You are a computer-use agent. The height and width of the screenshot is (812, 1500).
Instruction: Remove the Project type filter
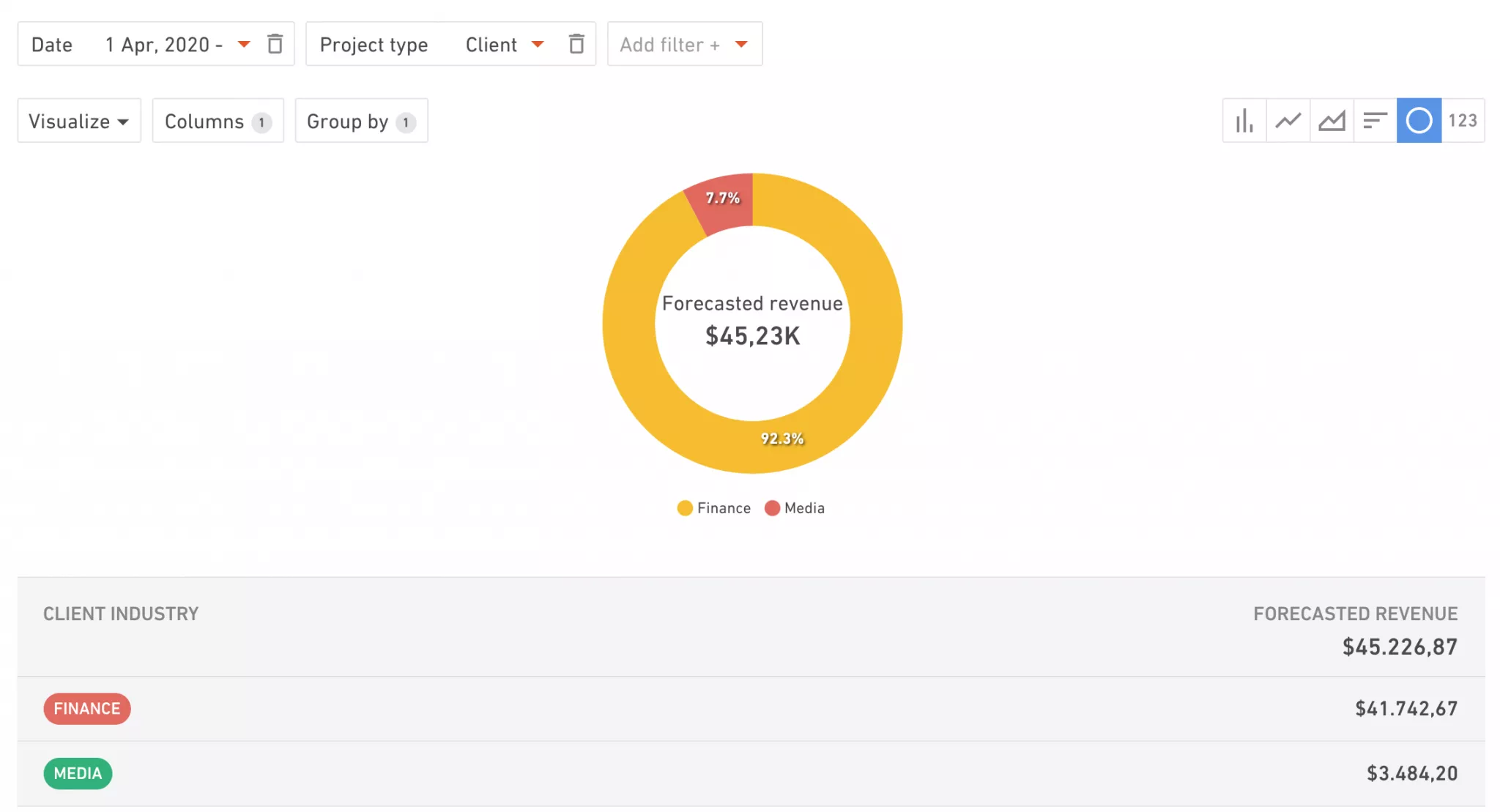(x=576, y=44)
